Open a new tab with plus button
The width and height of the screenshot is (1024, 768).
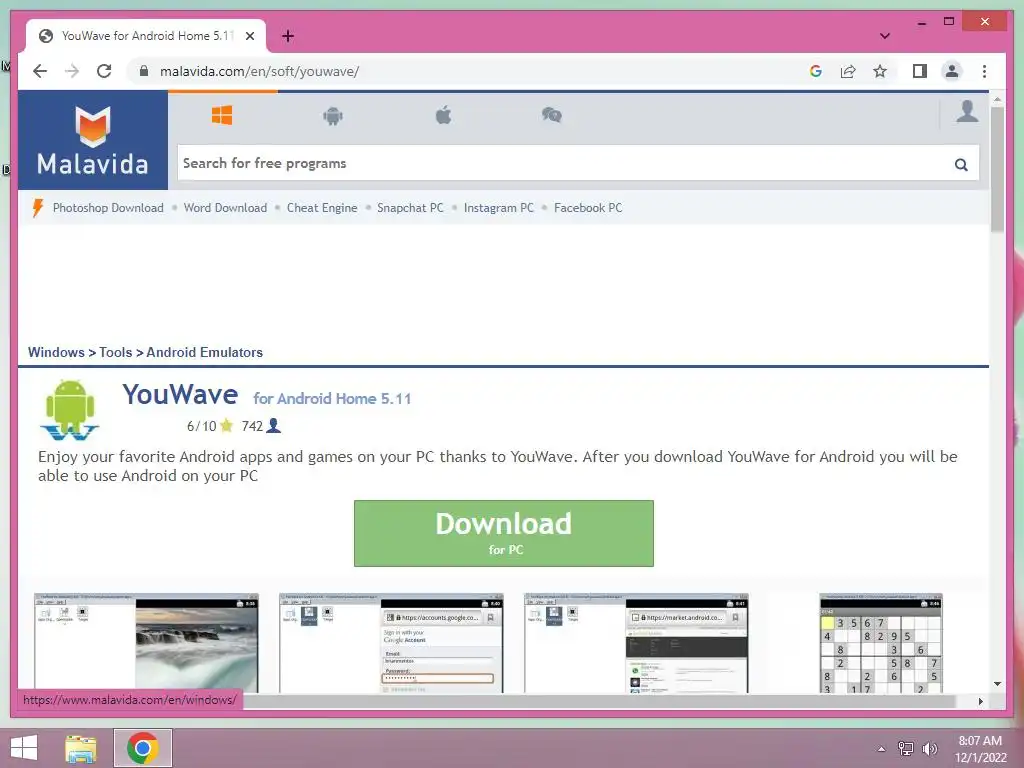pos(288,36)
